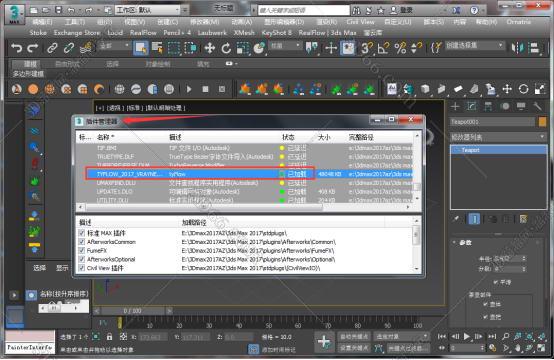The image size is (554, 360).
Task: Toggle the Angle Snap icon
Action: pyautogui.click(x=383, y=48)
